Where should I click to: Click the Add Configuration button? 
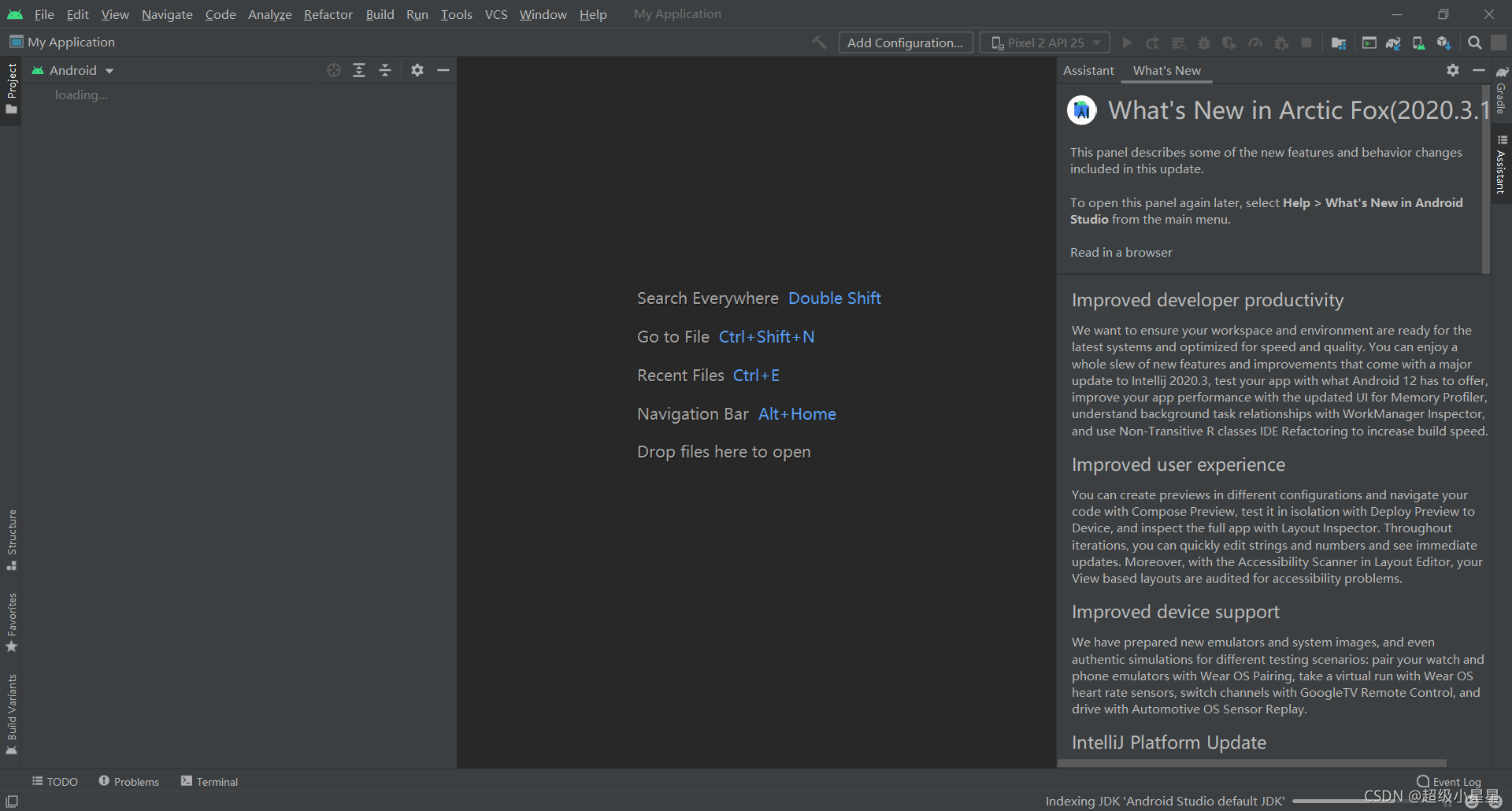906,43
